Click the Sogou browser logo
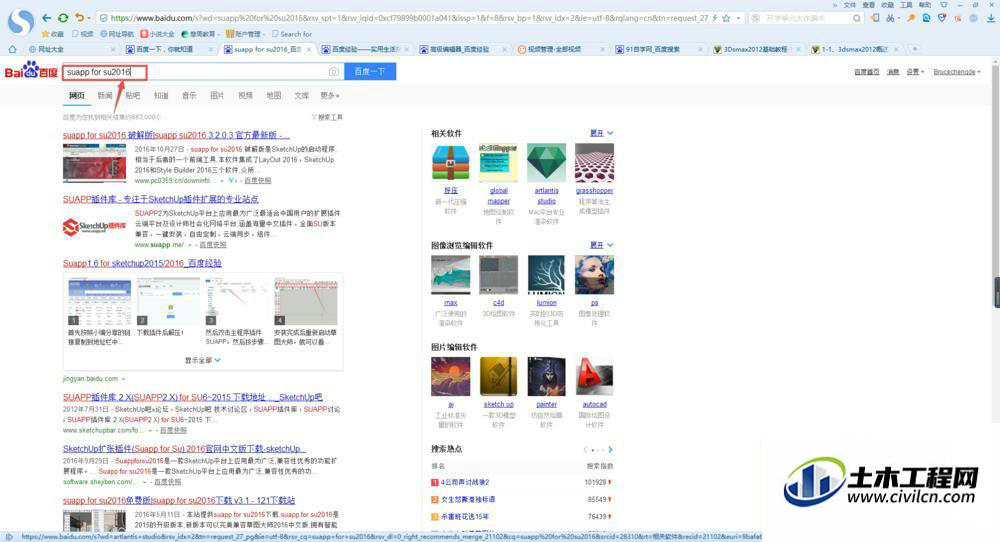The height and width of the screenshot is (542, 1000). (x=20, y=20)
